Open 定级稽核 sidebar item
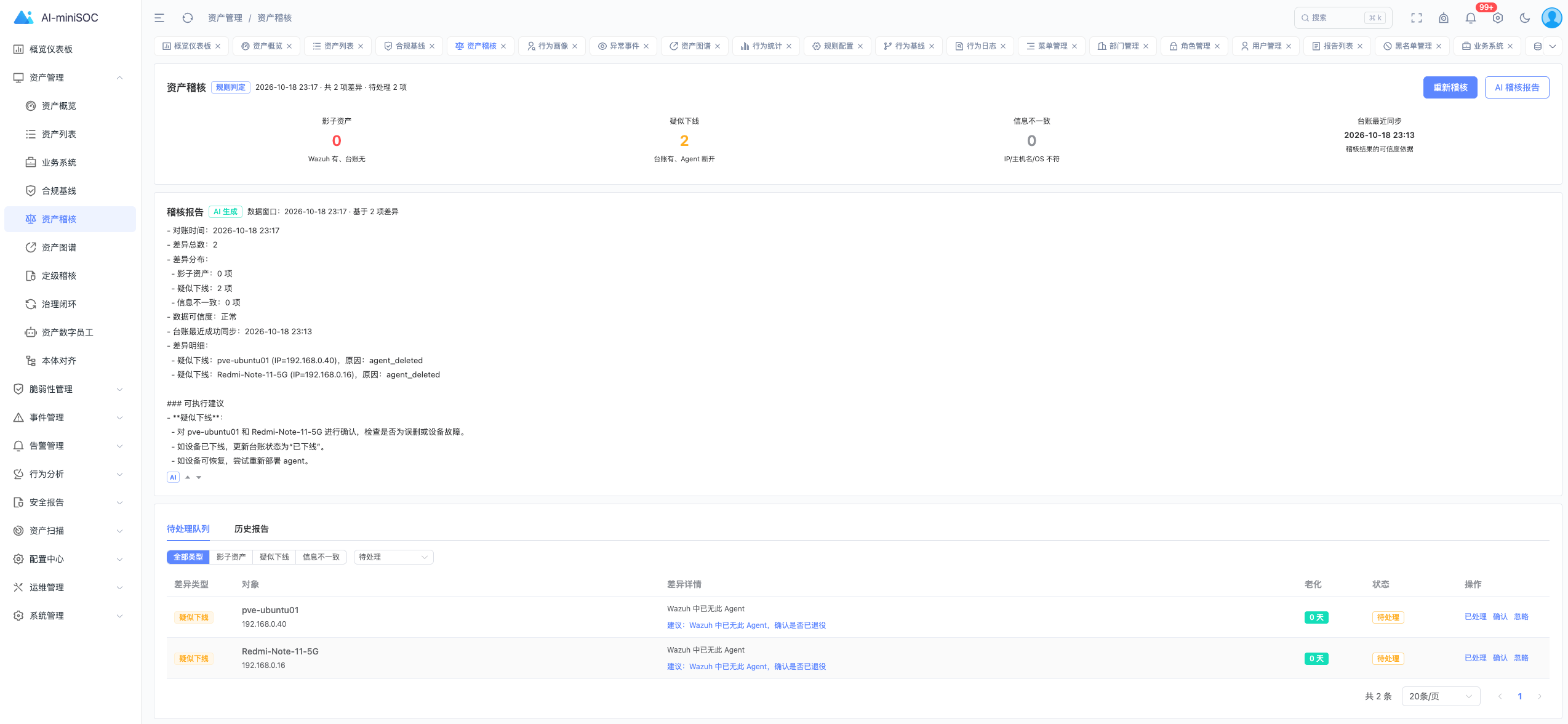The height and width of the screenshot is (724, 1568). pos(70,276)
